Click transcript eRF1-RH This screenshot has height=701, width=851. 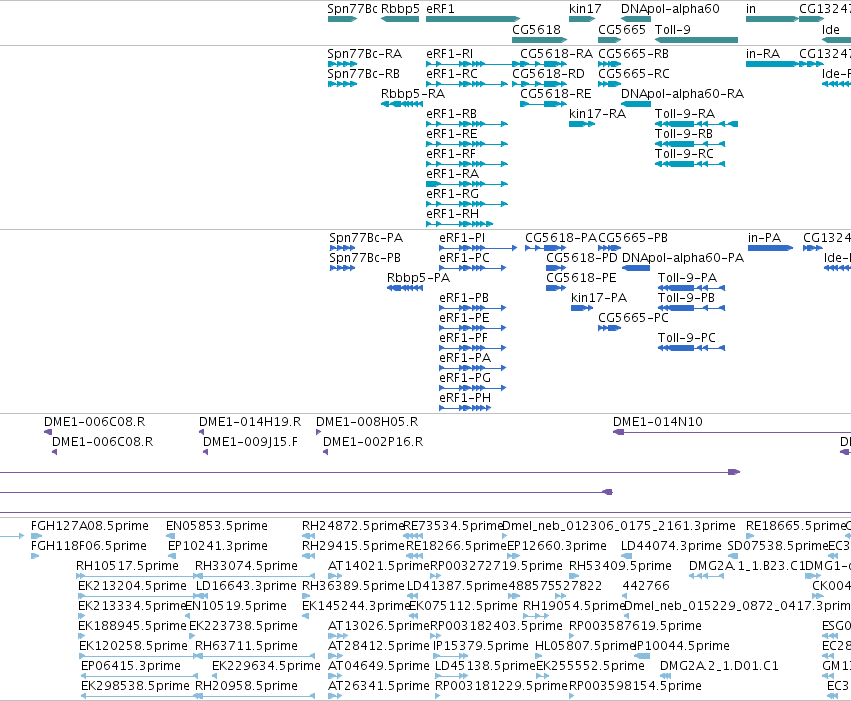click(452, 214)
